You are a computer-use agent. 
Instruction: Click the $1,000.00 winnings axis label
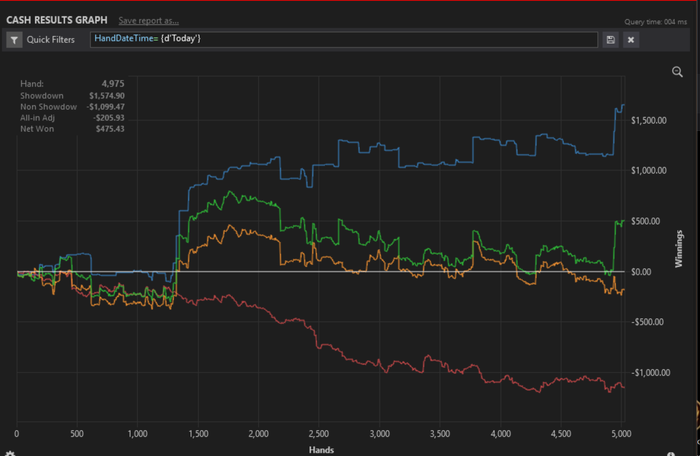tap(649, 171)
